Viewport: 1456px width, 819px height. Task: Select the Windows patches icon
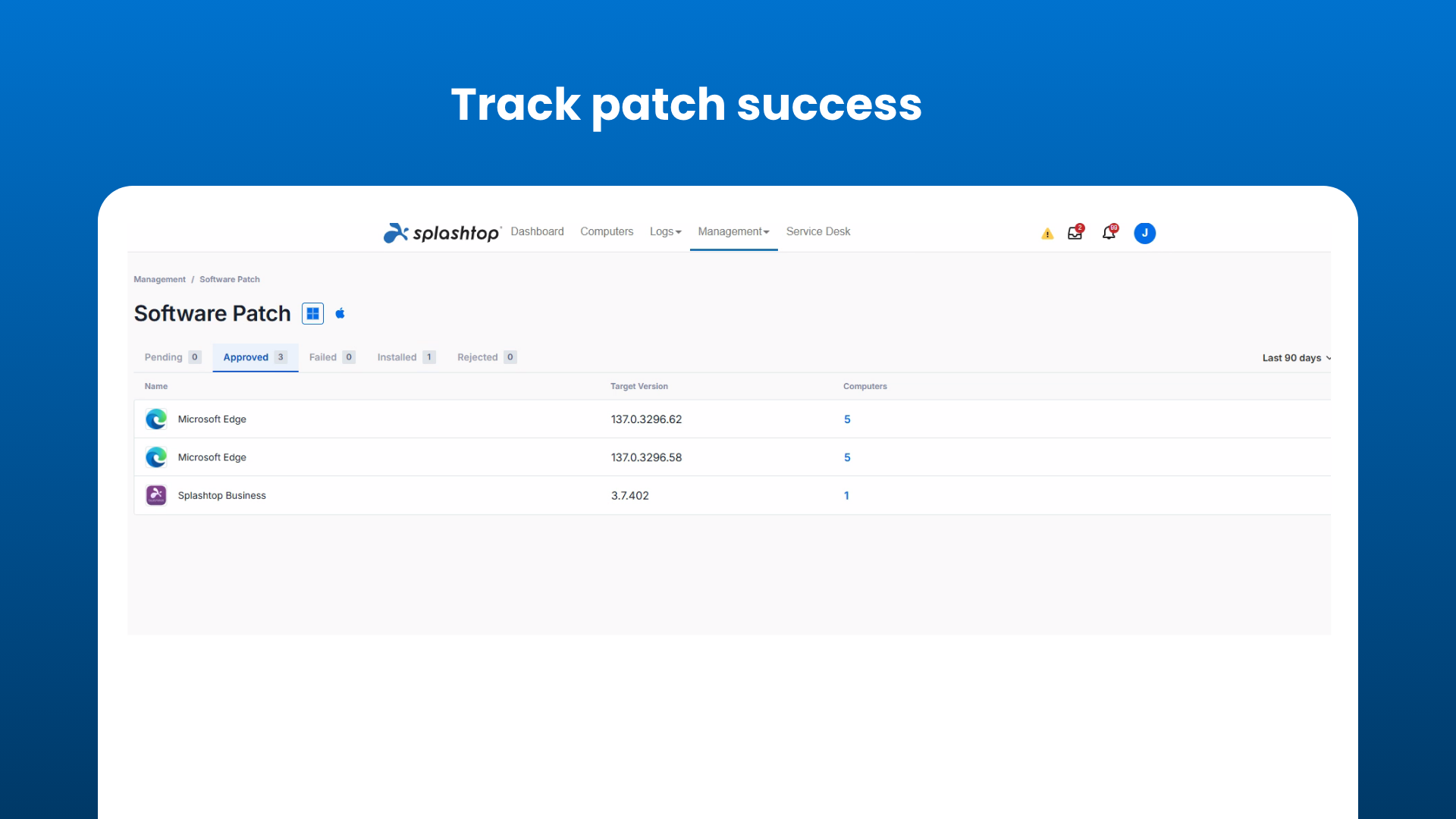[x=312, y=312]
